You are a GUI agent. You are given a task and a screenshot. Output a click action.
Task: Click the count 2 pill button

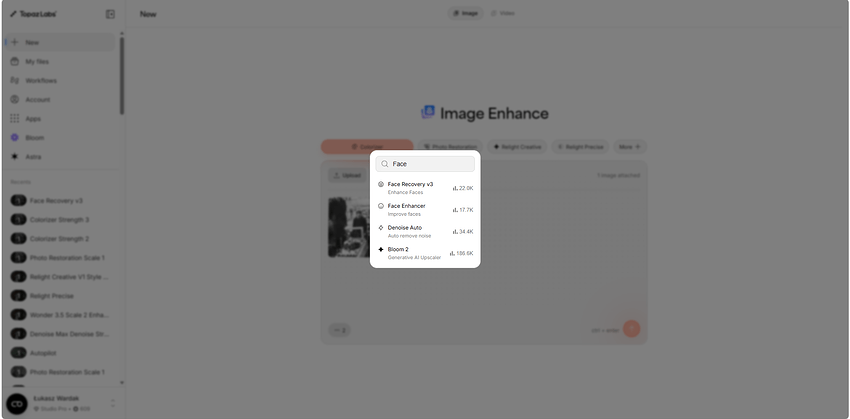339,330
